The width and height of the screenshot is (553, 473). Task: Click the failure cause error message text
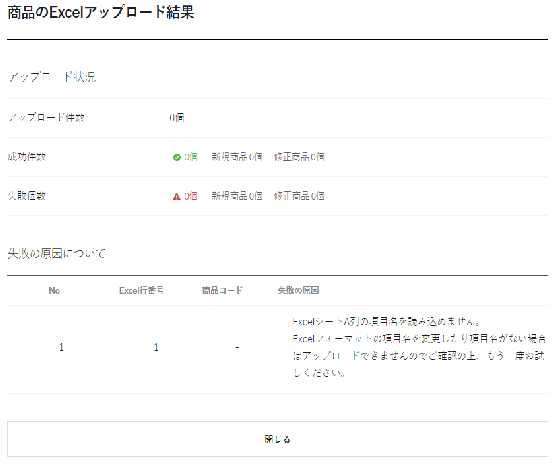tap(419, 347)
